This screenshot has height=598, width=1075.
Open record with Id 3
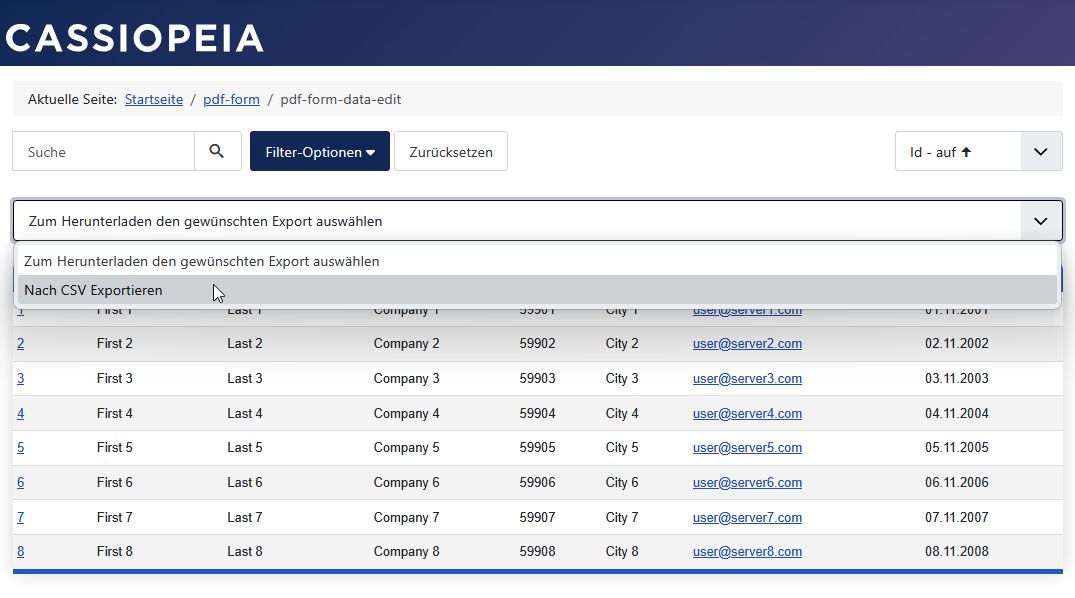click(21, 379)
